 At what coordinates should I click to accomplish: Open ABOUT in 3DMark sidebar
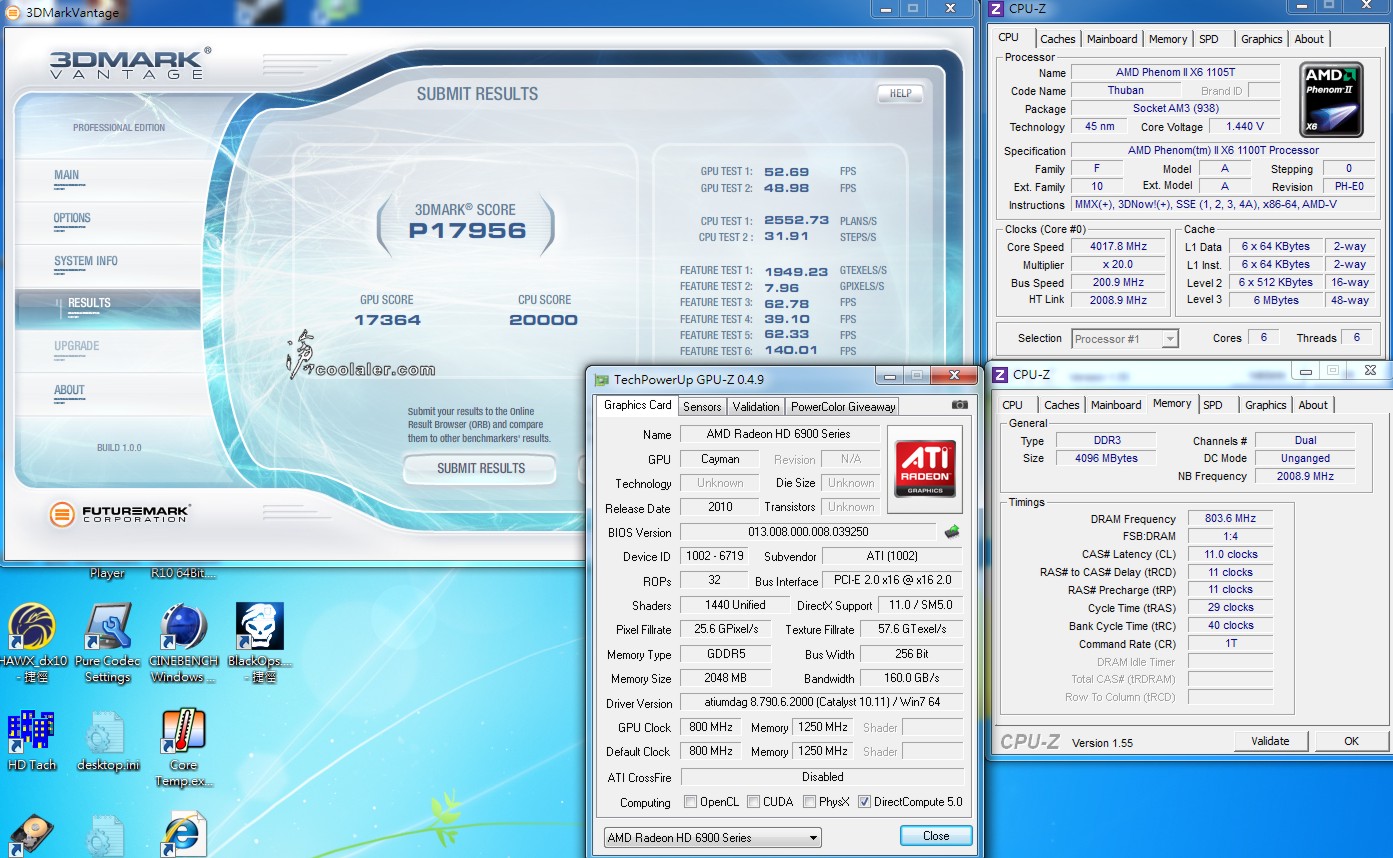click(108, 394)
